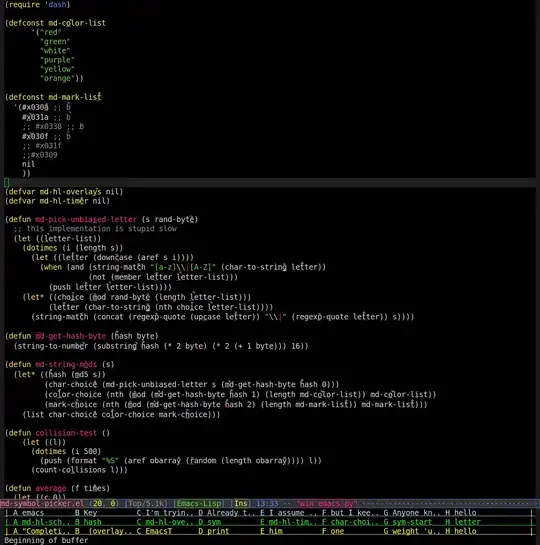Screen dimensions: 540x545
Task: Select yellow entry 'C EmacsT'
Action: (154, 531)
